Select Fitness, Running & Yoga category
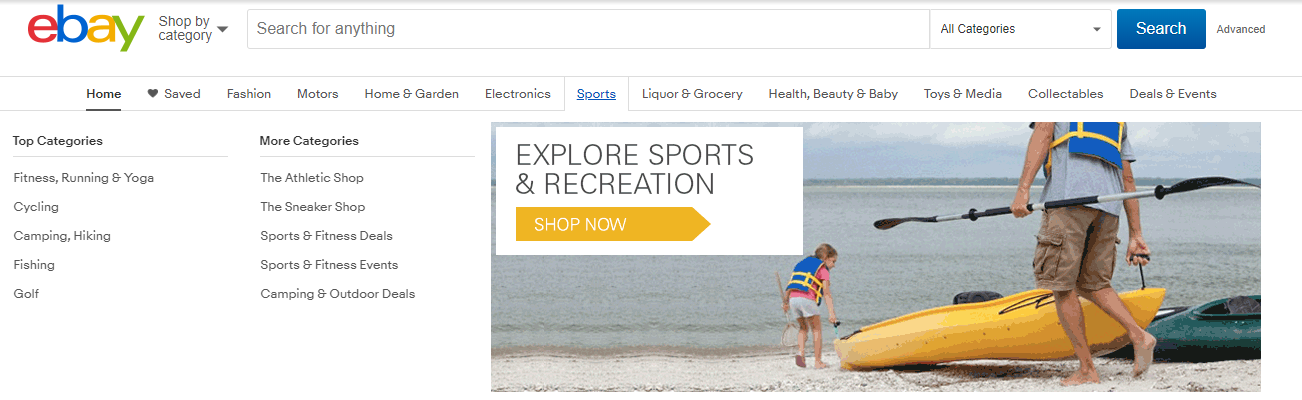This screenshot has height=400, width=1302. (84, 178)
